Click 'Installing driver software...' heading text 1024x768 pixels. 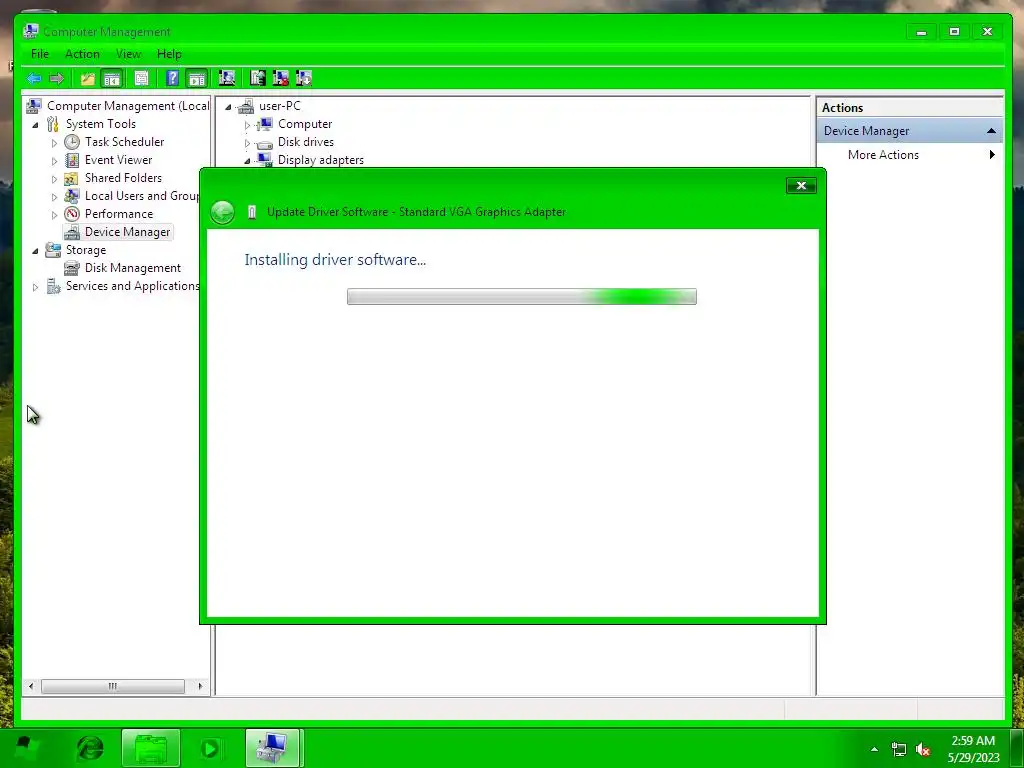click(x=335, y=260)
